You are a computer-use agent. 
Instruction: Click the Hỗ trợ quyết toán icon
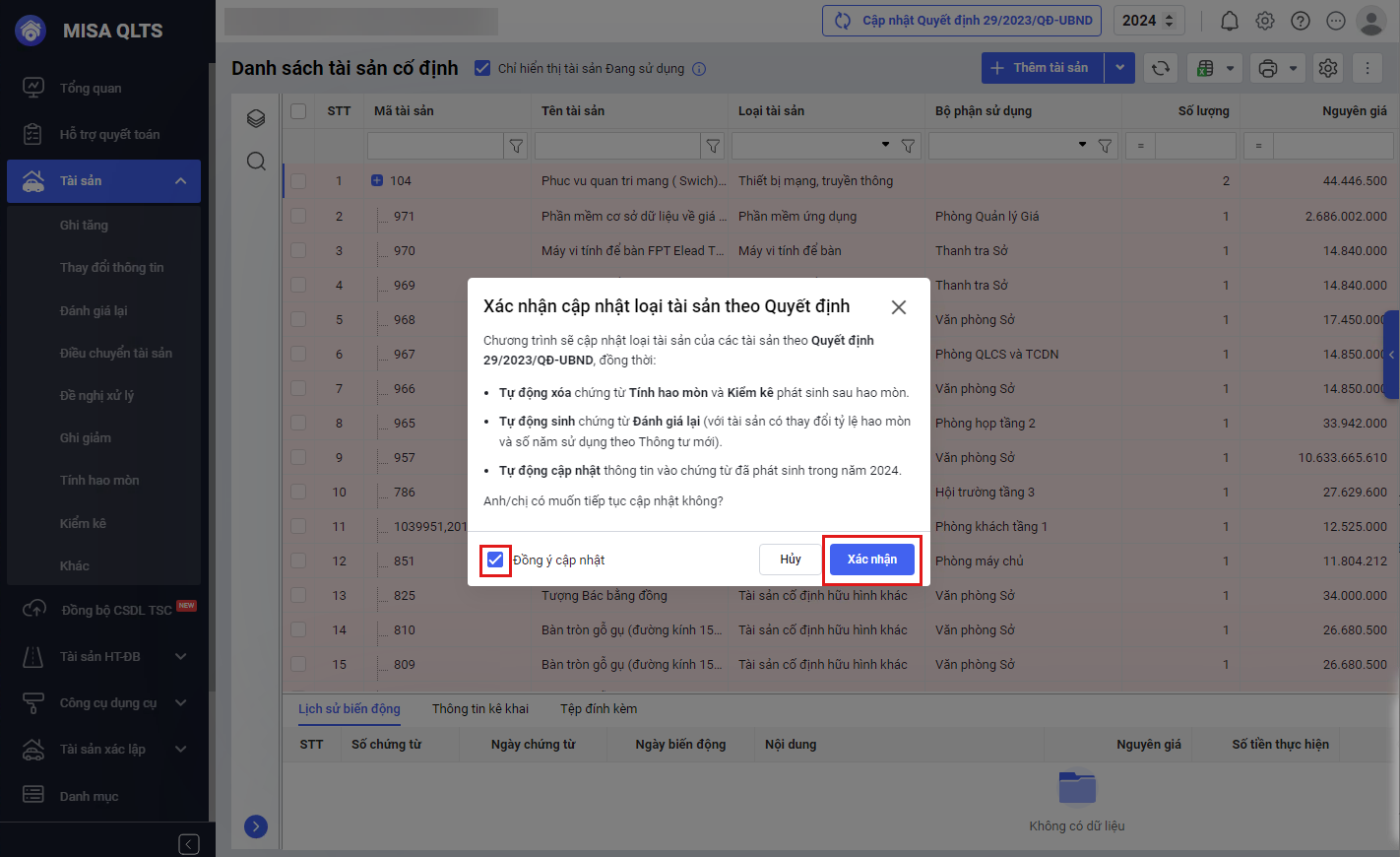pos(33,134)
